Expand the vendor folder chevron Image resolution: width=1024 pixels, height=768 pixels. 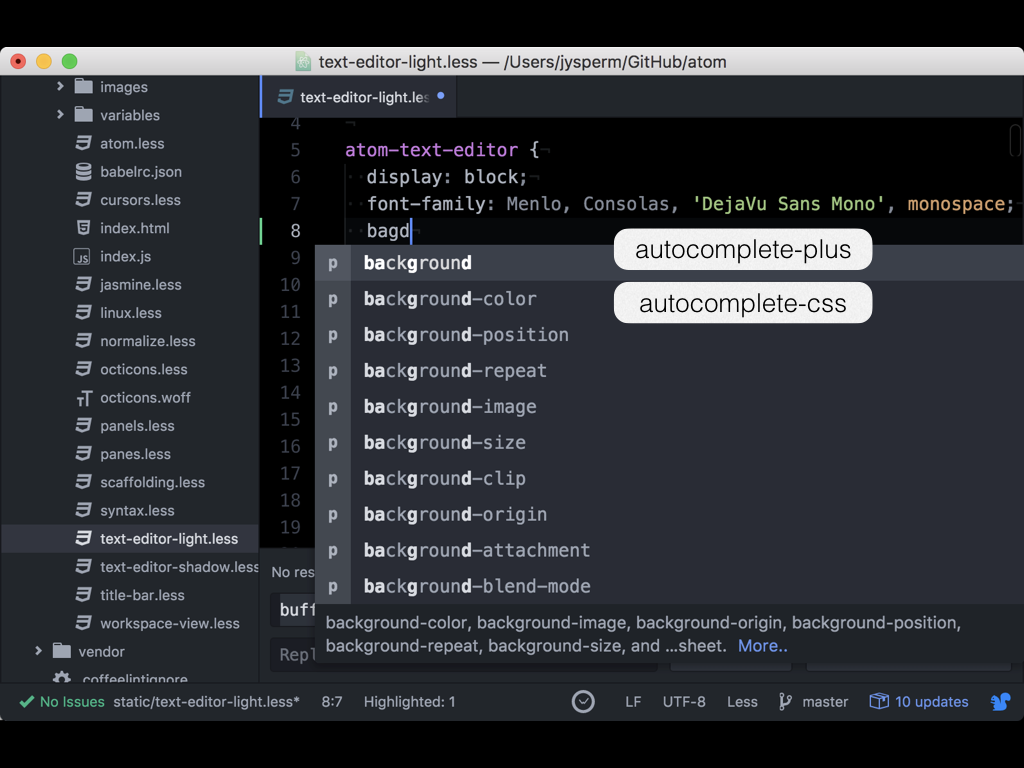39,651
